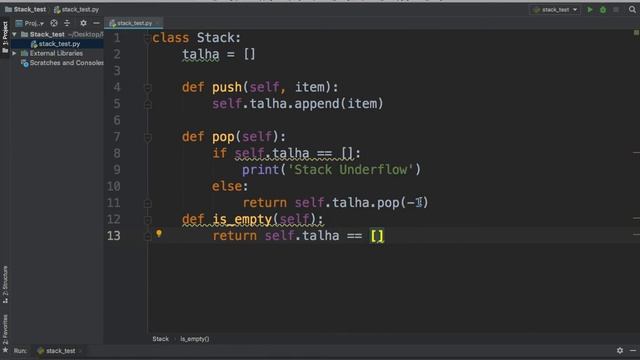Select the Stack_test root folder in tree

(47, 34)
